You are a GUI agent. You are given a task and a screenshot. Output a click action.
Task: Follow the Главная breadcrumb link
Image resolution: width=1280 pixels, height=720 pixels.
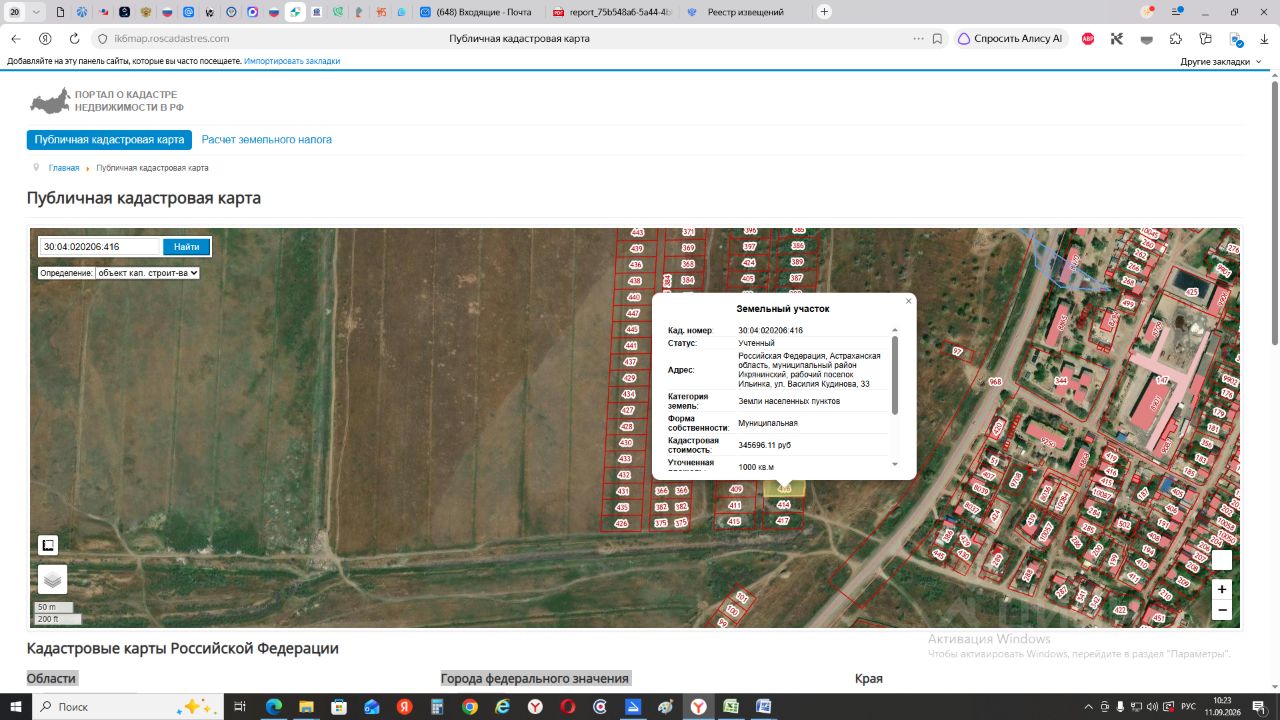click(64, 168)
